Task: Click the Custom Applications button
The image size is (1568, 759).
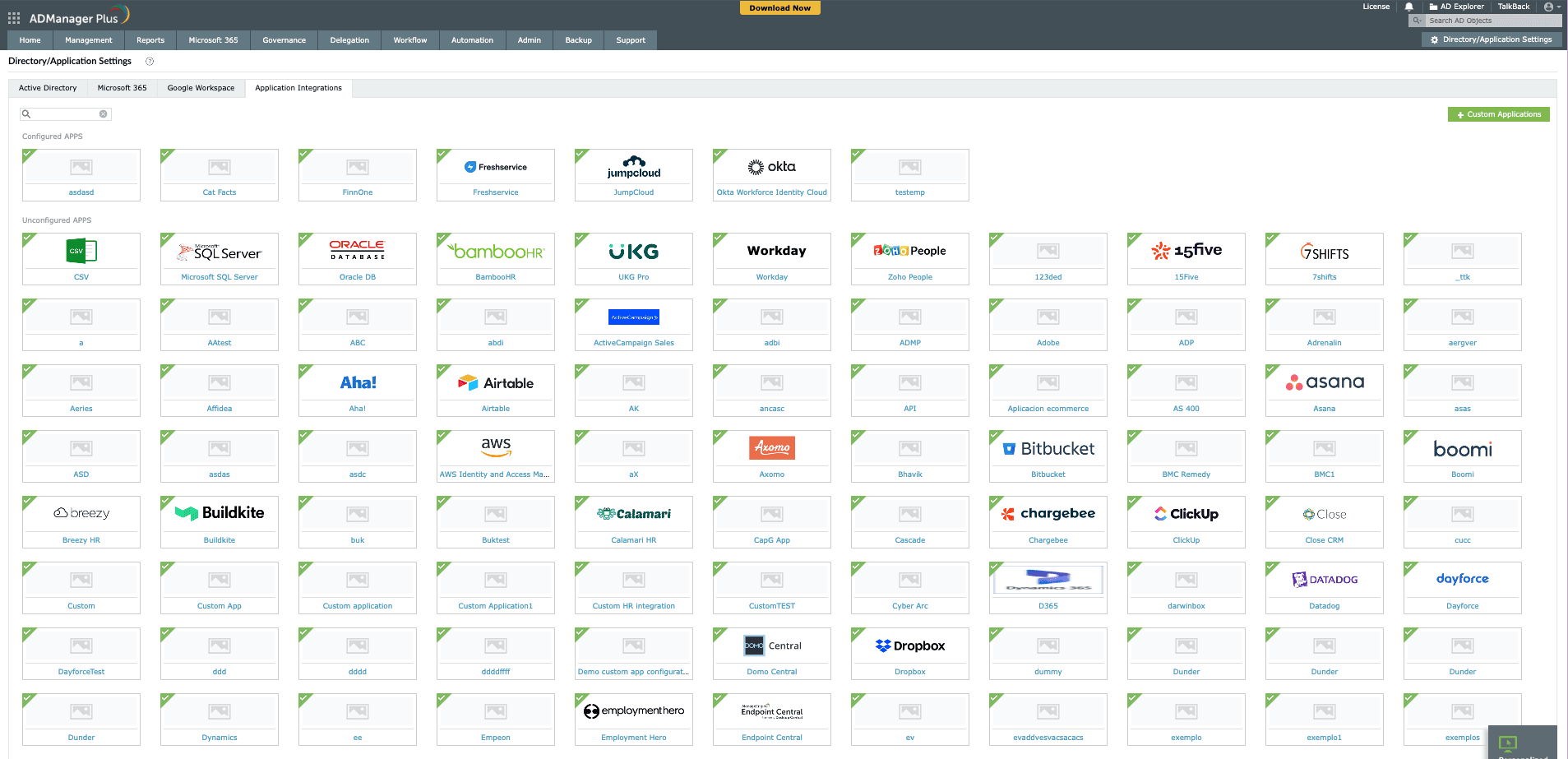Action: pos(1499,114)
